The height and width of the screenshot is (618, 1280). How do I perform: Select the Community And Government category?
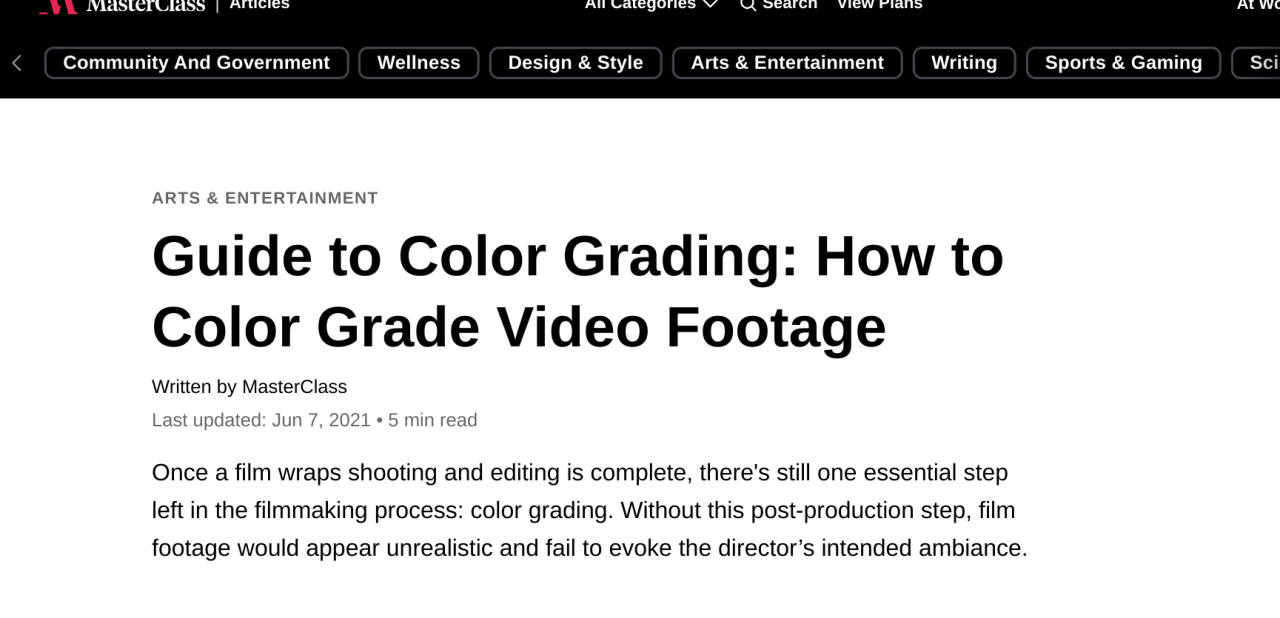pos(196,63)
